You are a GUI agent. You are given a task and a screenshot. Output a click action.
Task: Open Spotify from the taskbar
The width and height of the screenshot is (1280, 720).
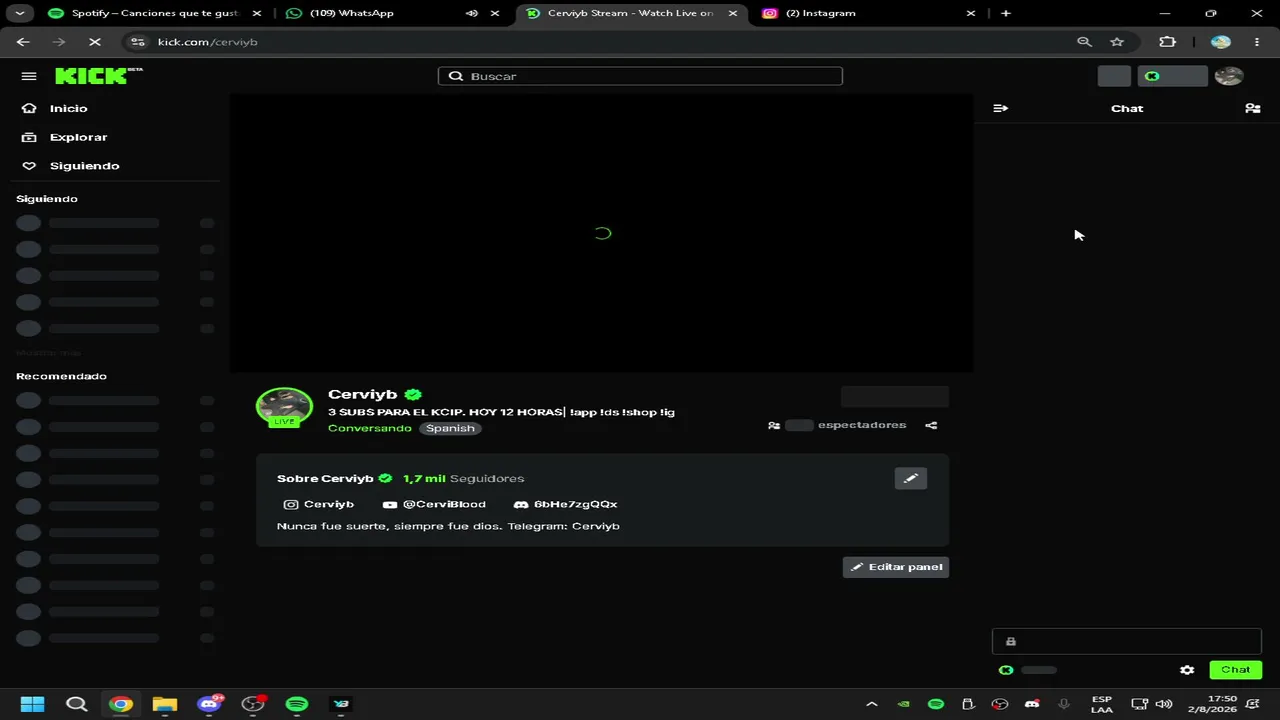tap(297, 704)
